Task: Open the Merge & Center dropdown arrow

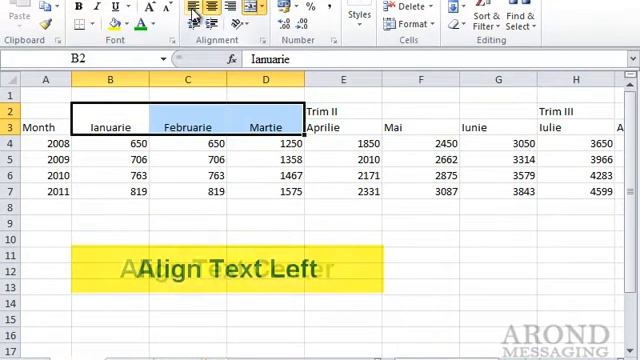Action: coord(262,6)
